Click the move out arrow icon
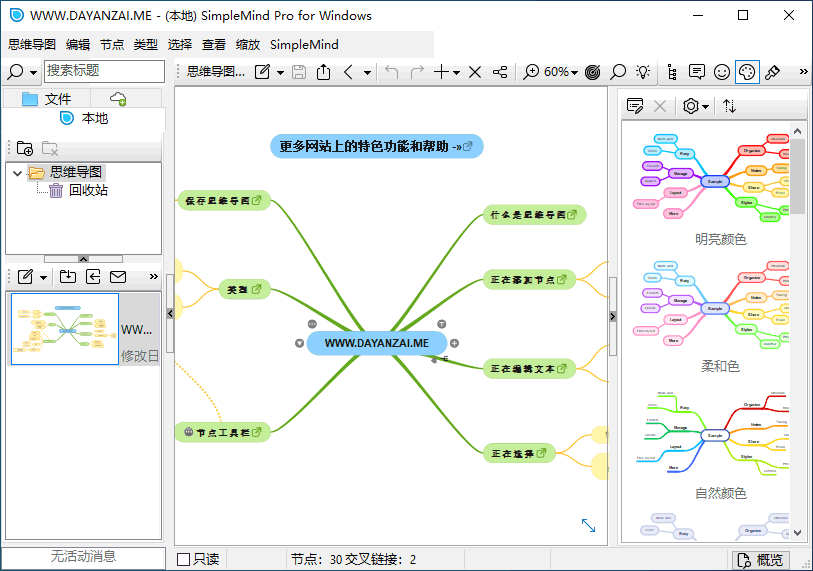 tap(93, 276)
